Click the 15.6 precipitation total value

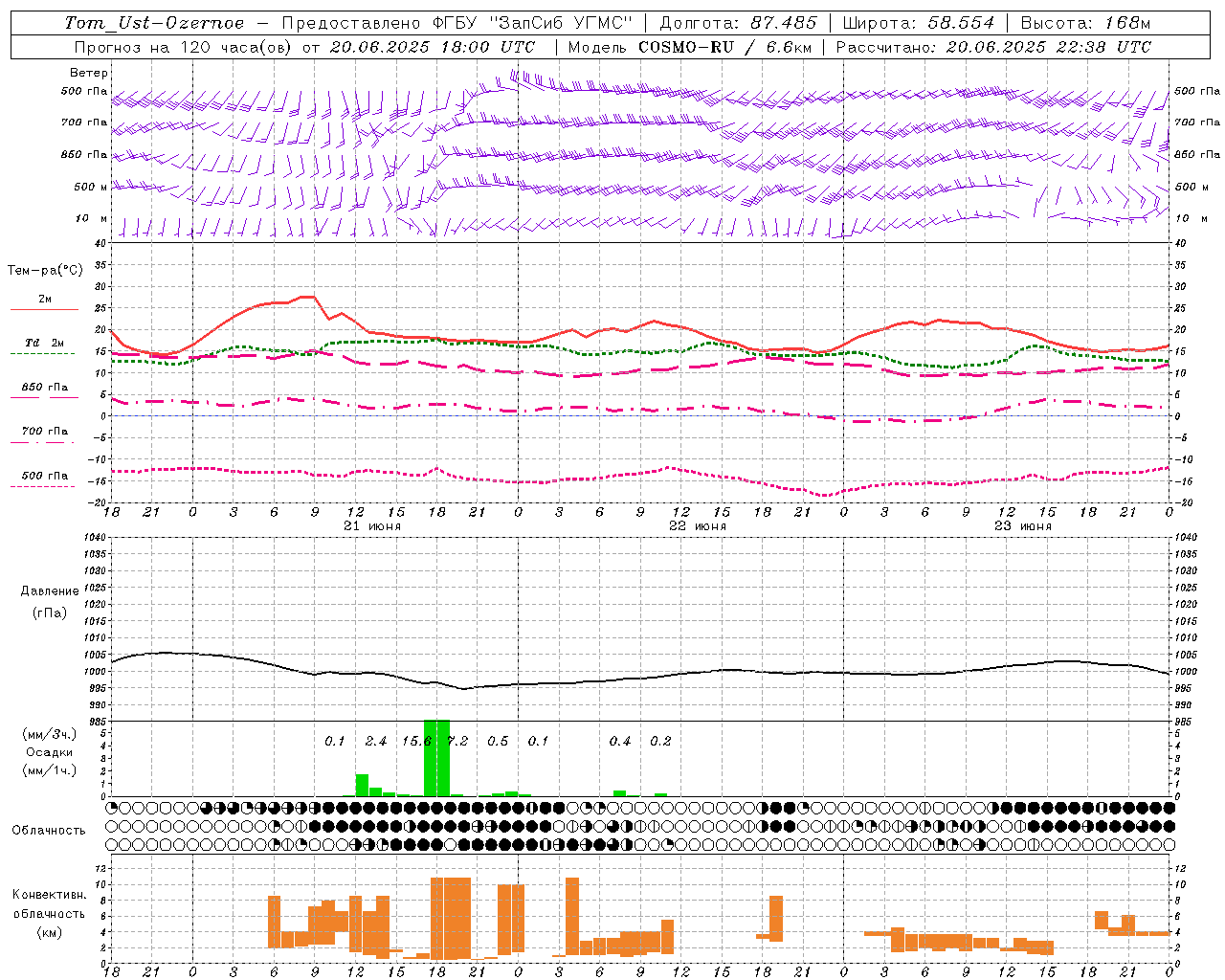click(x=416, y=742)
